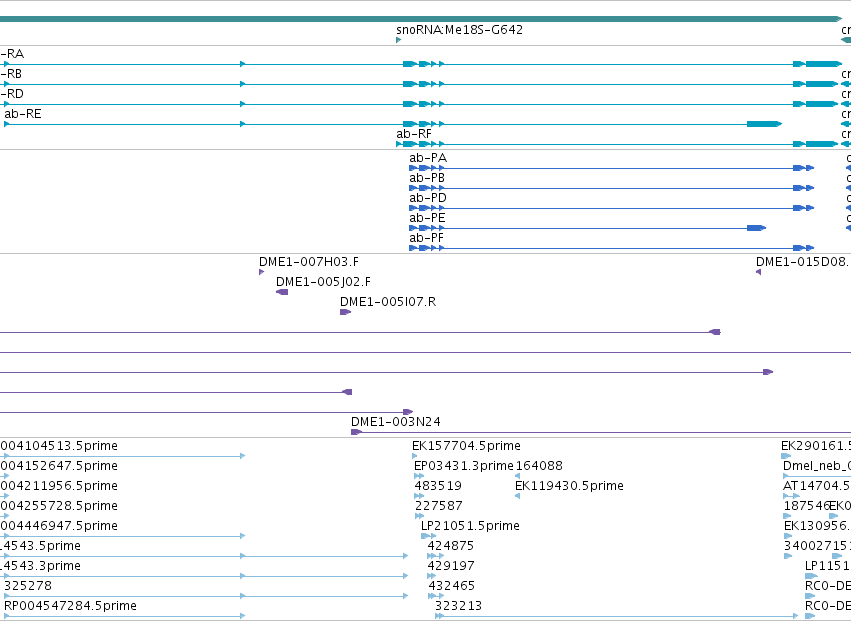Image resolution: width=851 pixels, height=621 pixels.
Task: Click the DME1-015D08 label
Action: tap(803, 262)
